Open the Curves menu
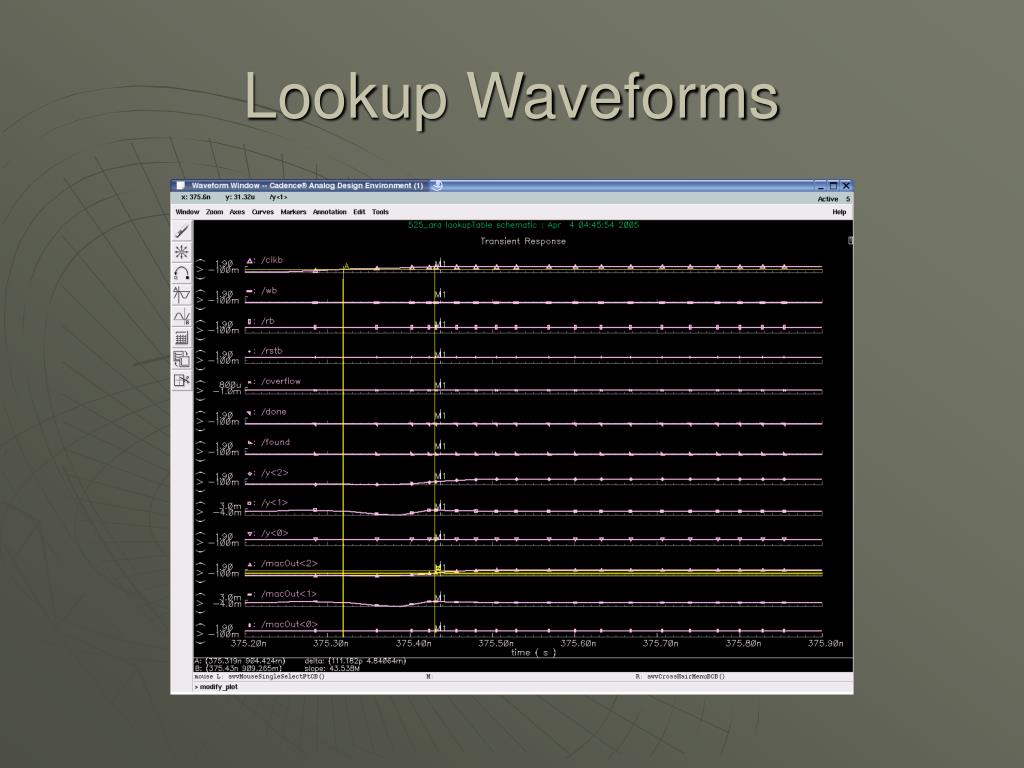Viewport: 1024px width, 768px height. click(x=263, y=212)
